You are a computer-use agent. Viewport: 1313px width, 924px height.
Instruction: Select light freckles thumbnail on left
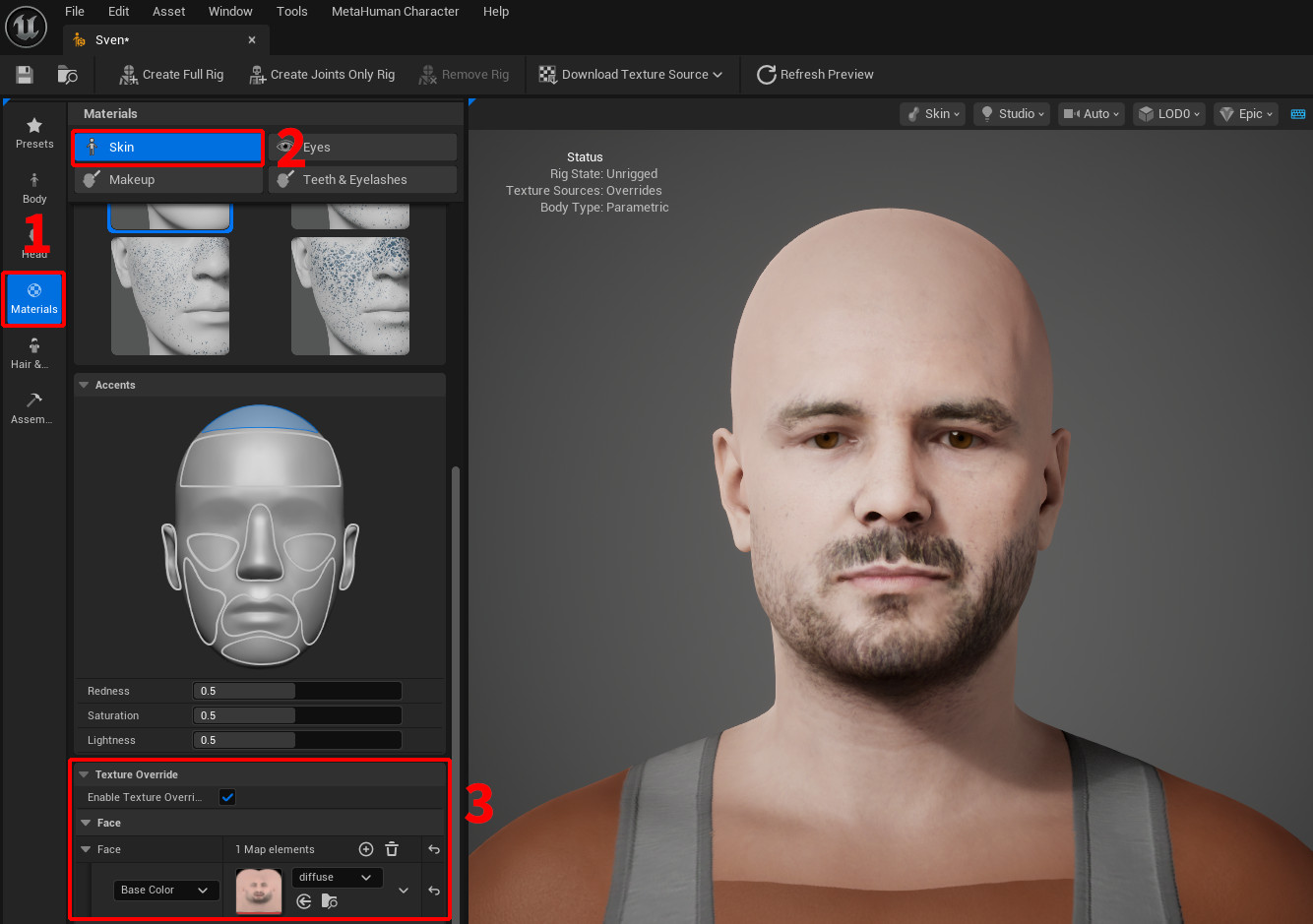[170, 296]
